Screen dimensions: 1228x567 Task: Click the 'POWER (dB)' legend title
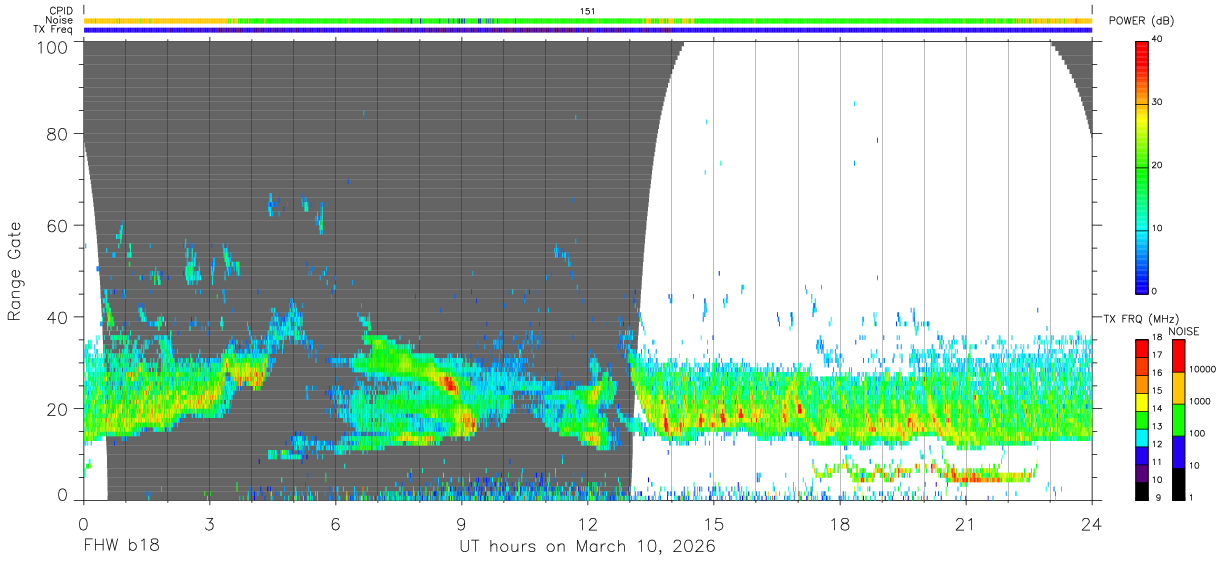[1141, 21]
